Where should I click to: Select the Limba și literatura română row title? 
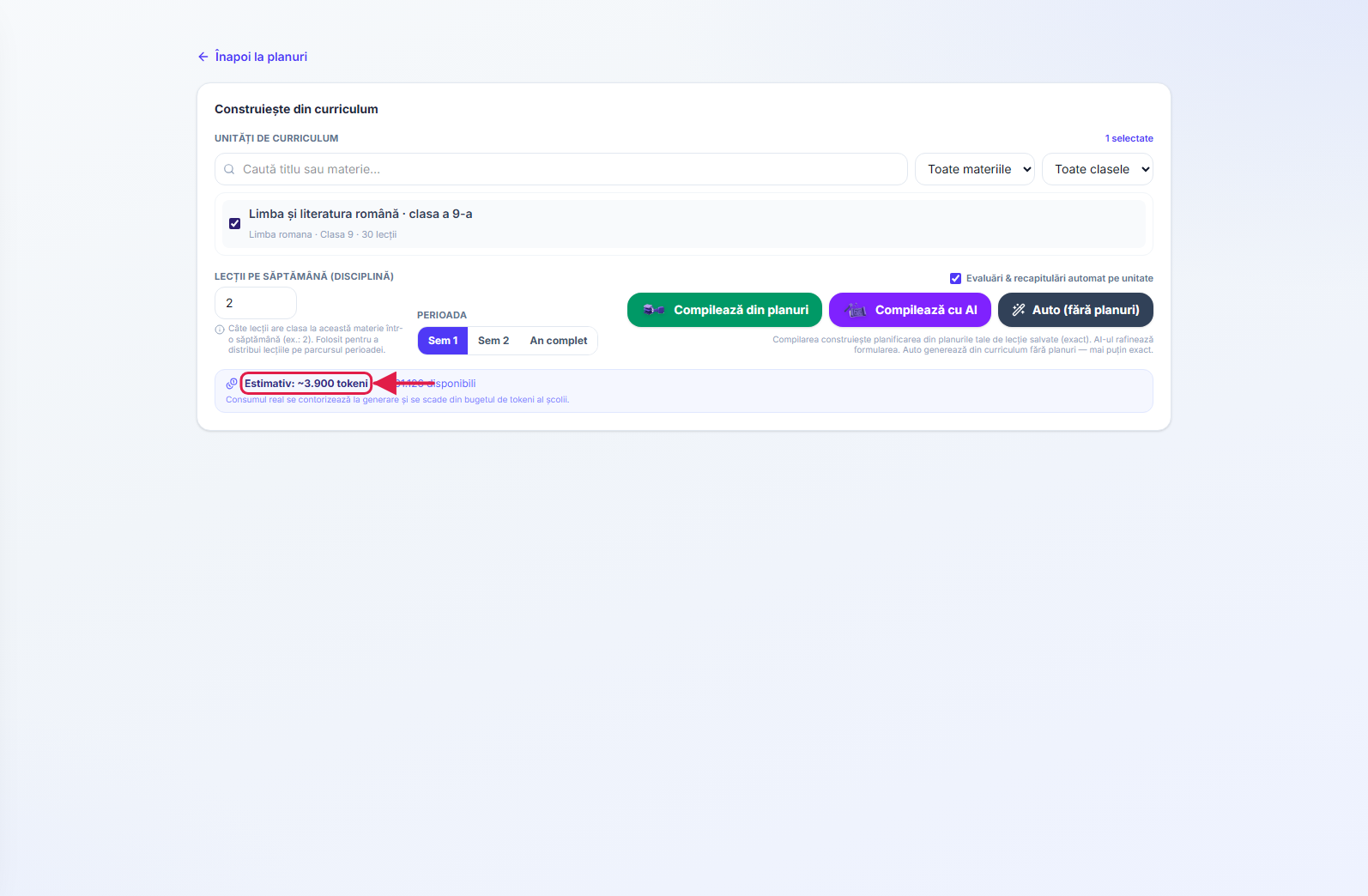(360, 214)
